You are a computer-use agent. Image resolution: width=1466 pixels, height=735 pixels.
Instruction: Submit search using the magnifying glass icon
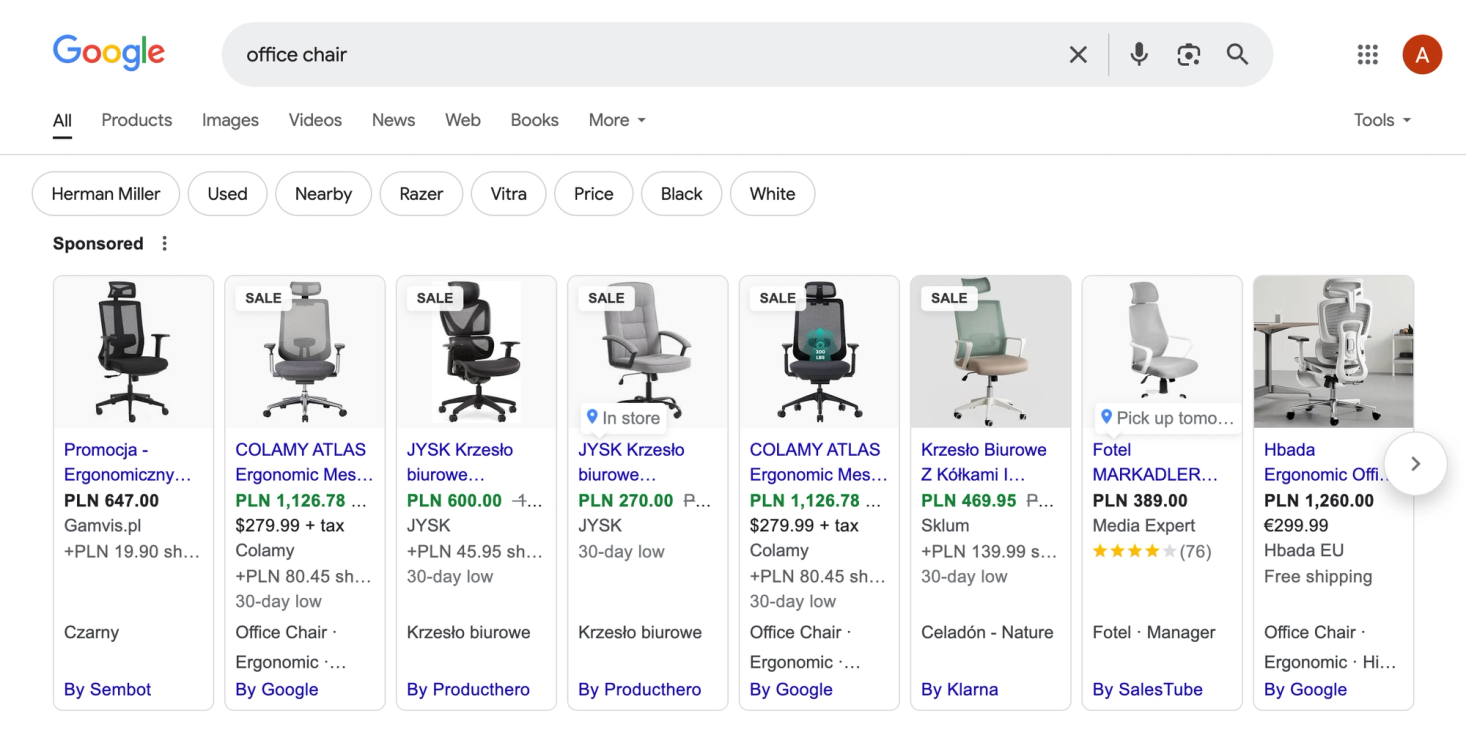(x=1238, y=55)
